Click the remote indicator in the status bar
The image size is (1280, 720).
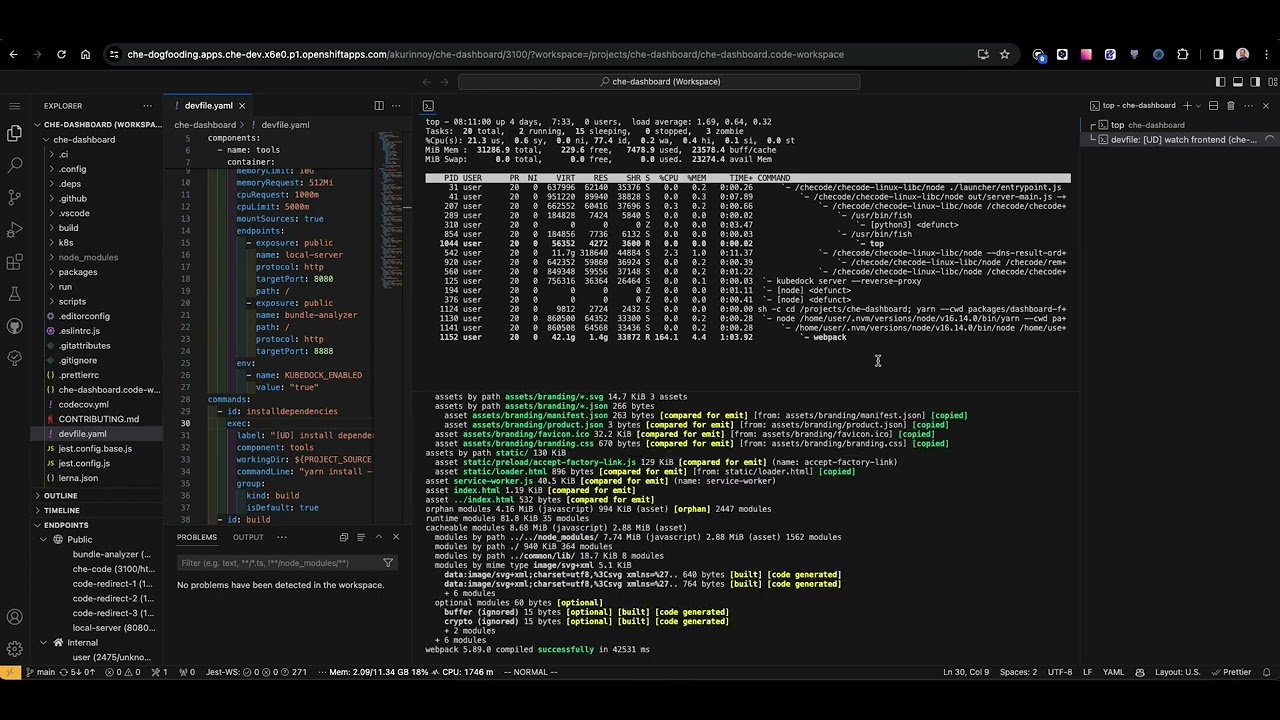point(10,672)
